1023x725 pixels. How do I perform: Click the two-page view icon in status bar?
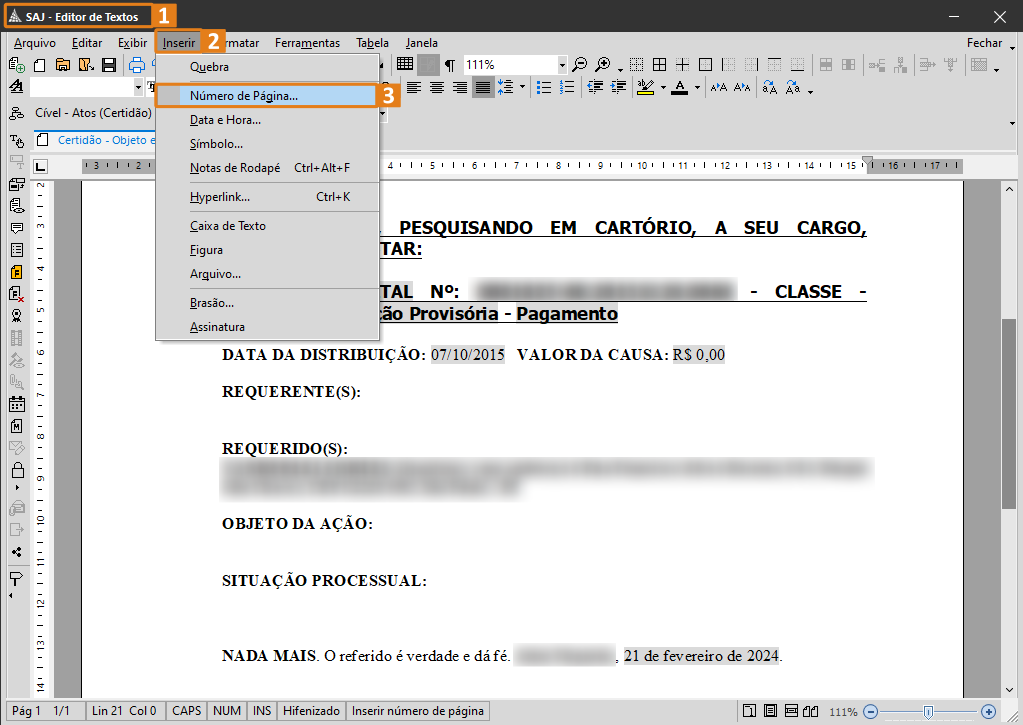pyautogui.click(x=810, y=711)
